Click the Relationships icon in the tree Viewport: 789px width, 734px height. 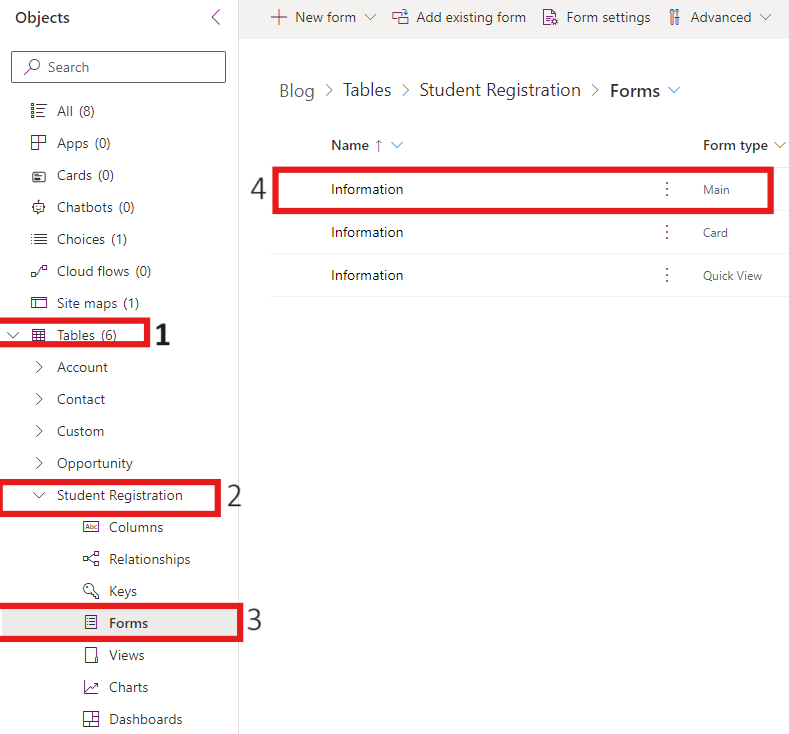pyautogui.click(x=91, y=559)
